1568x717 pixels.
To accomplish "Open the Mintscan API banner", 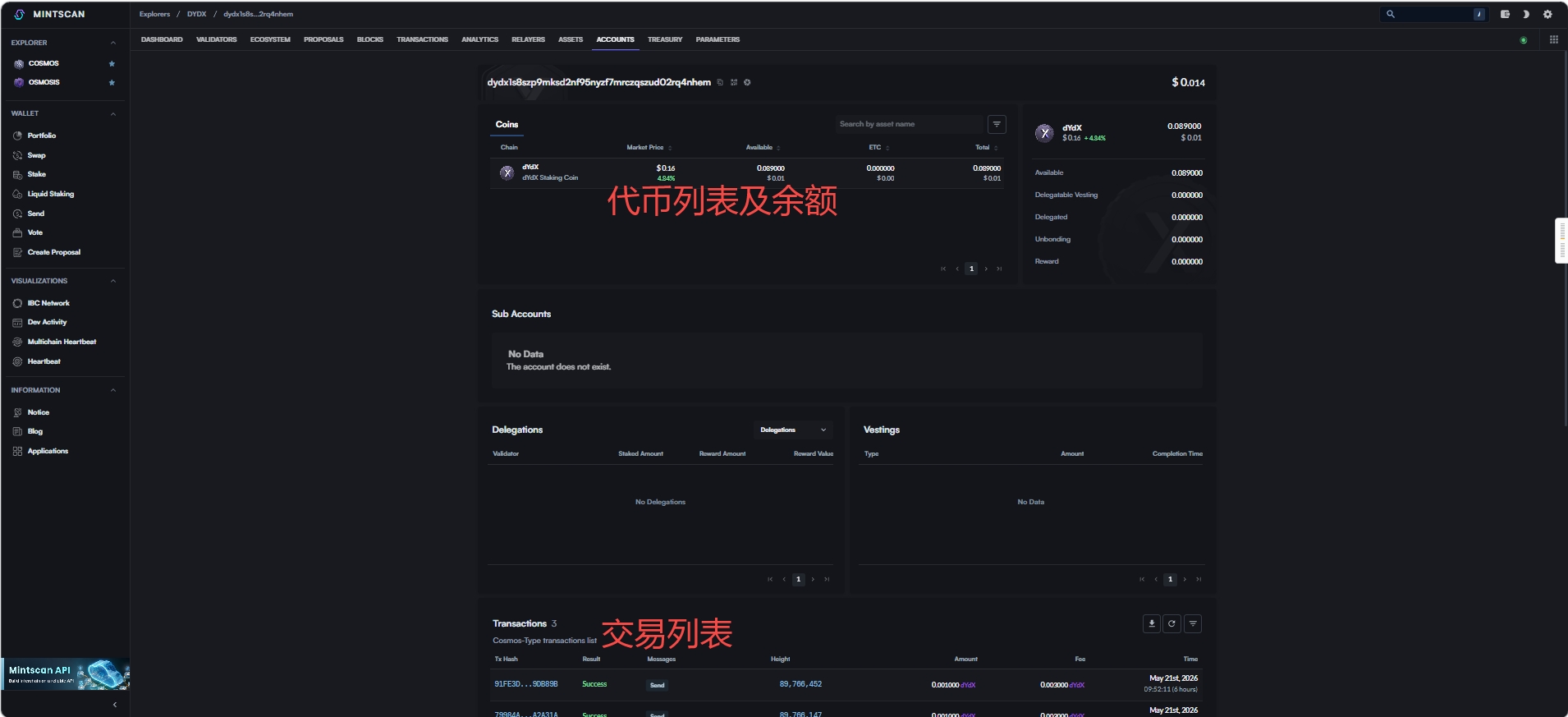I will click(x=66, y=674).
